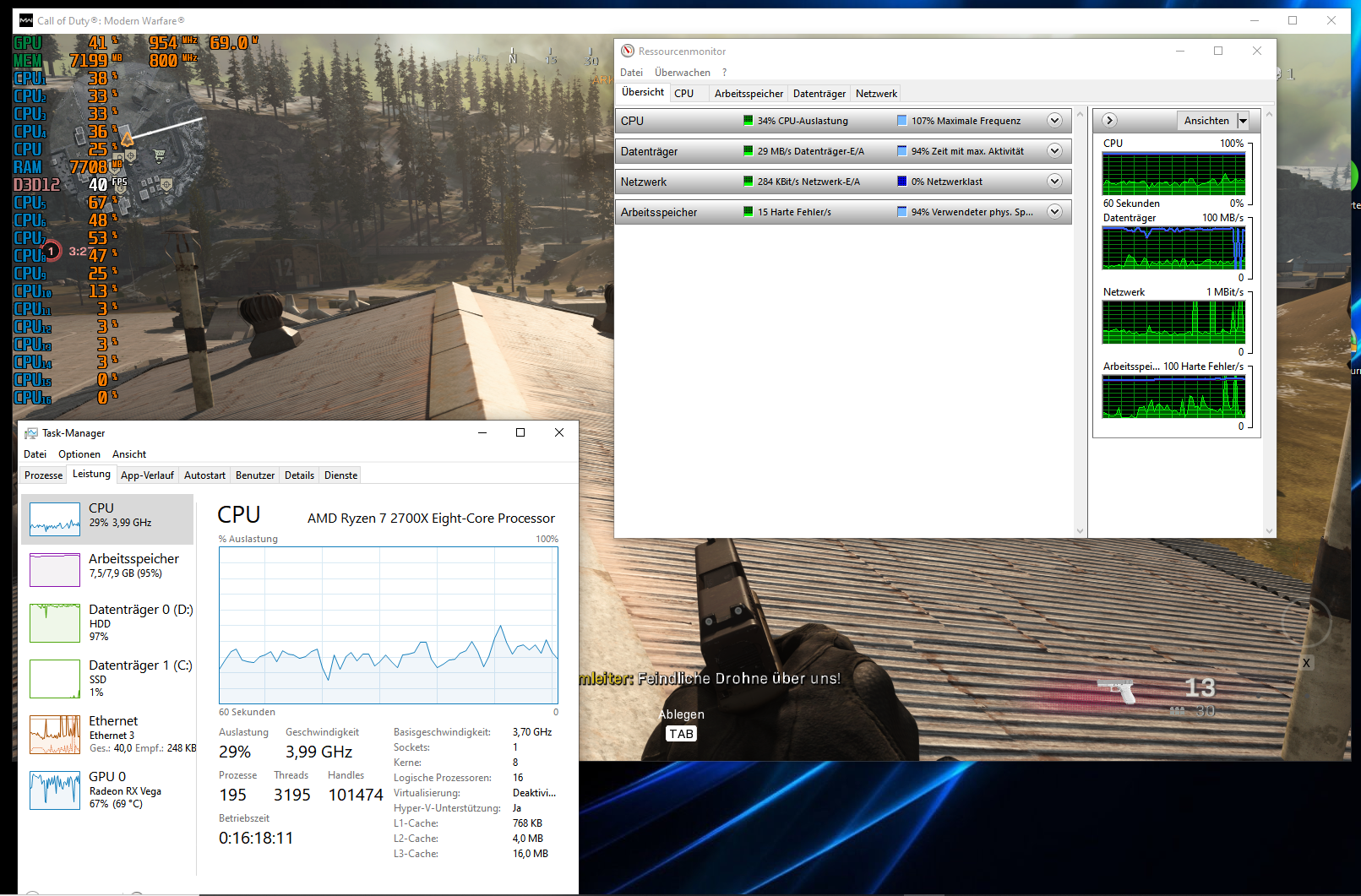The image size is (1361, 896).
Task: Click the text '284 KBit/s Netzwerk-E/A'
Action: (808, 182)
